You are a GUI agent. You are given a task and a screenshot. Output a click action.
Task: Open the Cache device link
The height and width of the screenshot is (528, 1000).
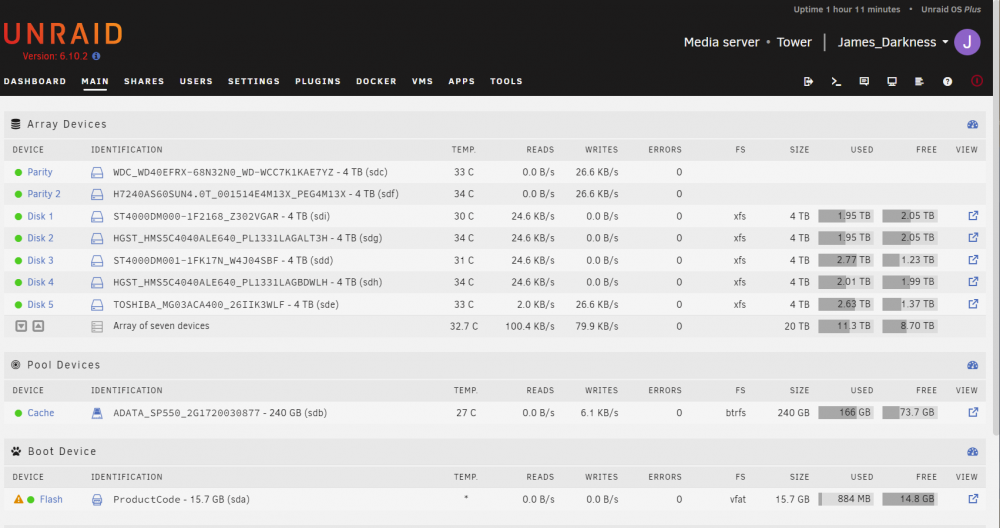(41, 413)
